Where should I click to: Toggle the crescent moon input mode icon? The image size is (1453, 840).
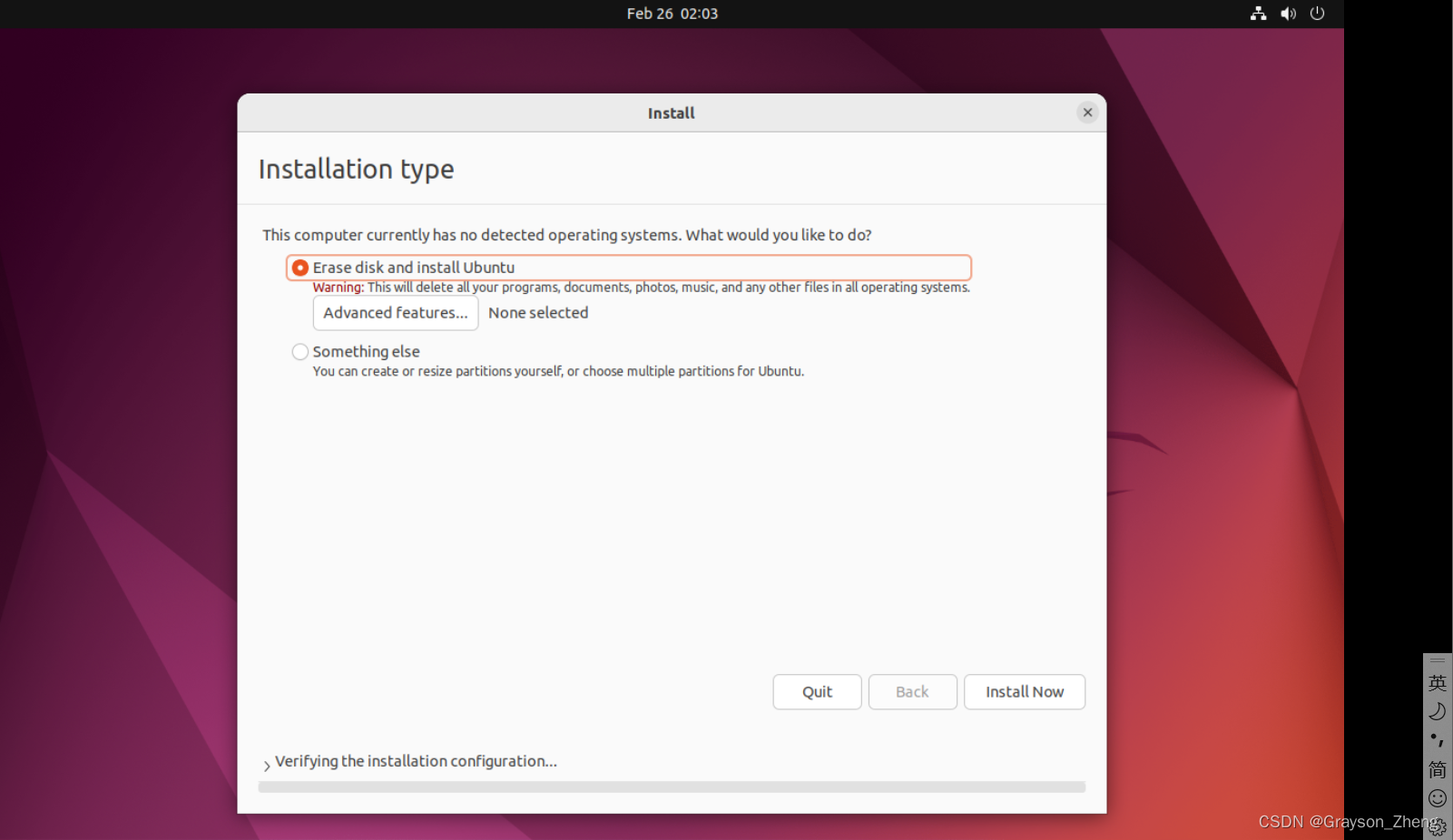click(x=1438, y=712)
